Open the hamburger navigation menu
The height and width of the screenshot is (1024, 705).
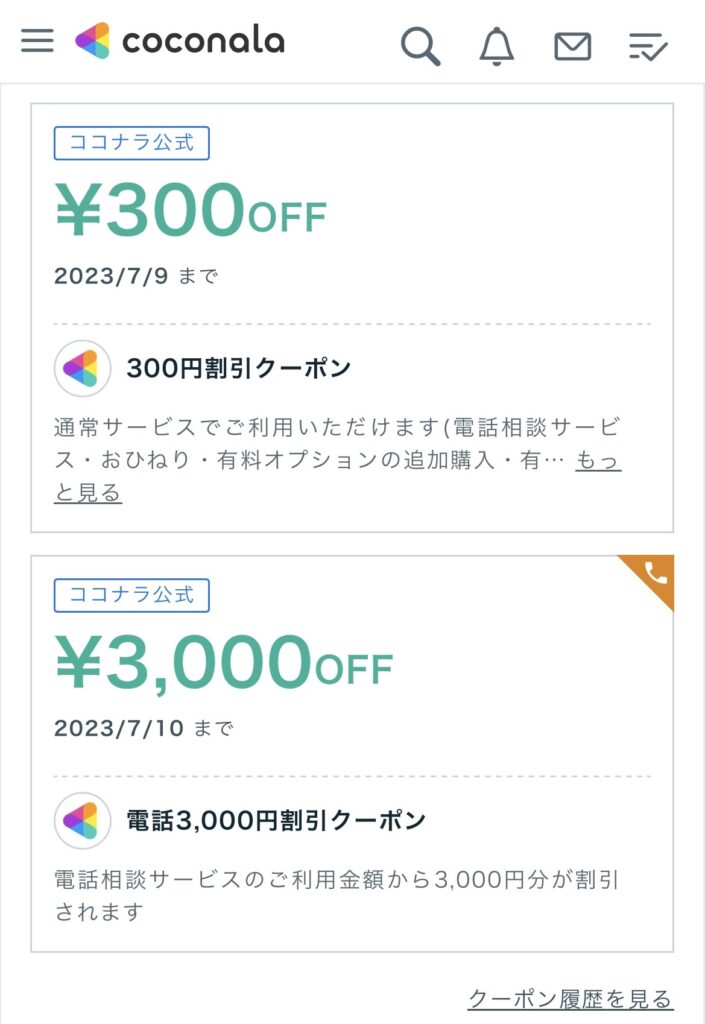click(x=37, y=41)
